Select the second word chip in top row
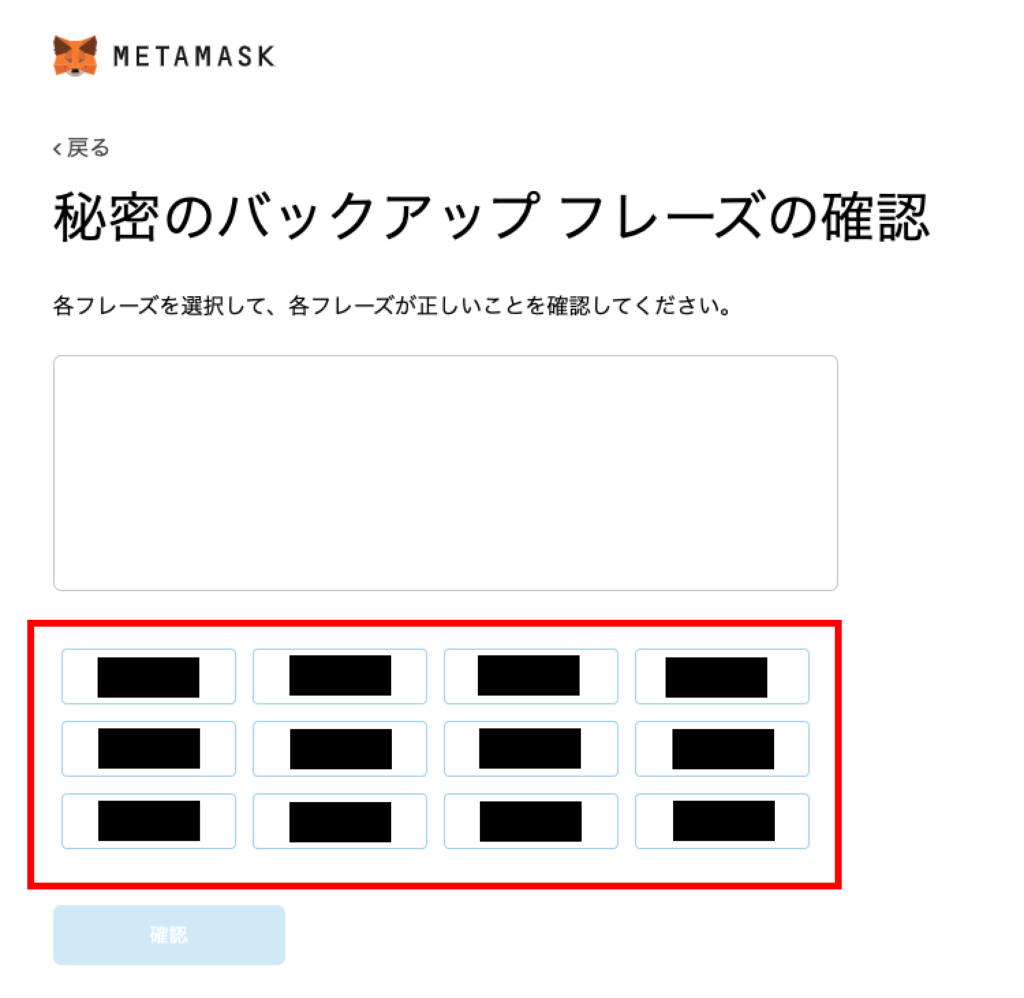1024x998 pixels. pos(340,677)
